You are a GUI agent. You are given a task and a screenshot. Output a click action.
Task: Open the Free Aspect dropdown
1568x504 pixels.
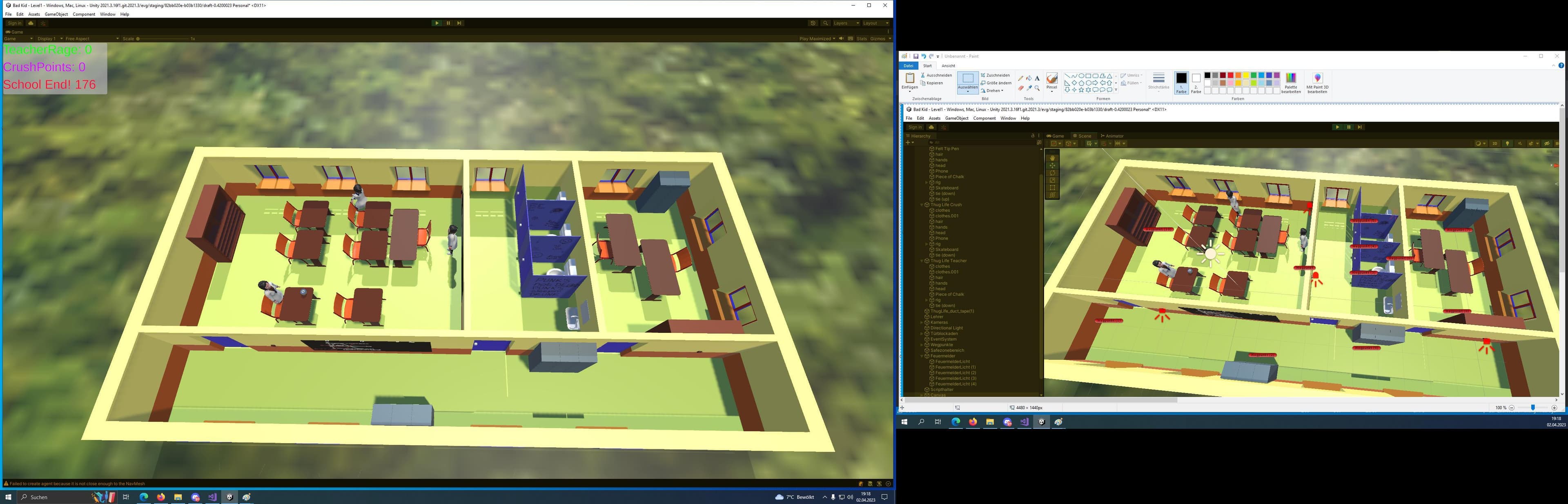click(x=92, y=39)
